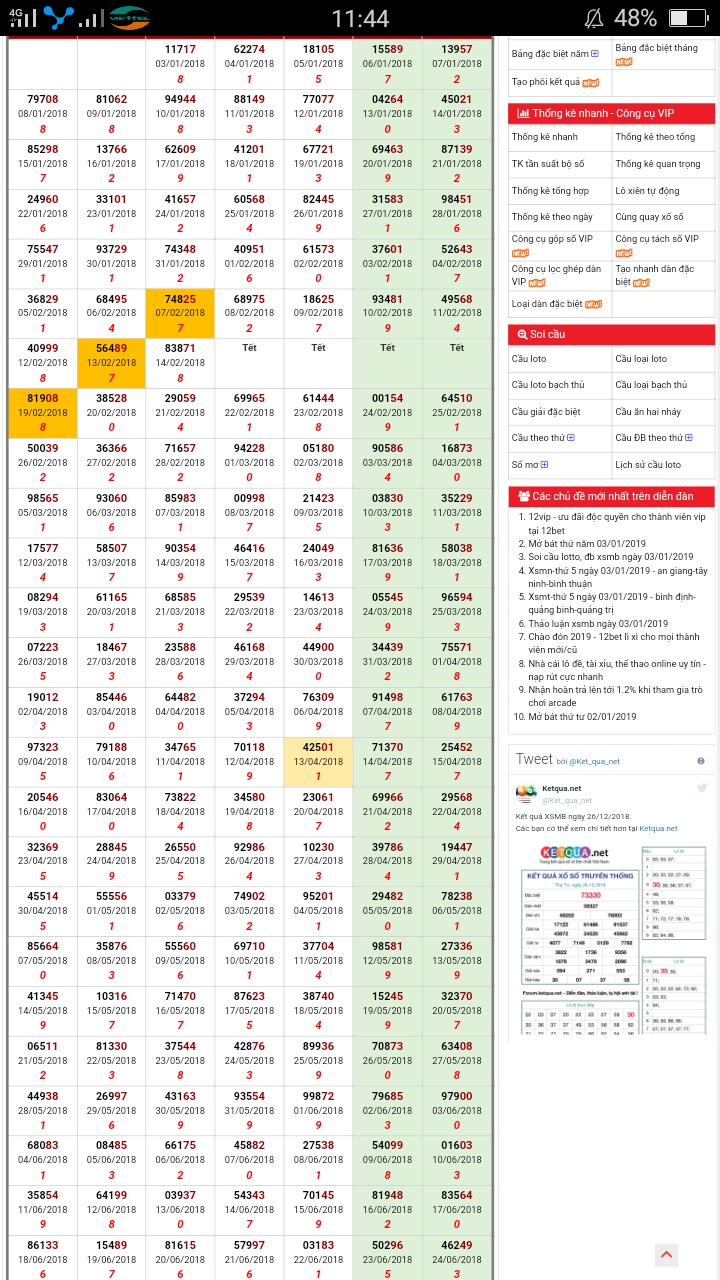The height and width of the screenshot is (1280, 720).
Task: Open Công cụ gộp số VIP link
Action: click(552, 239)
